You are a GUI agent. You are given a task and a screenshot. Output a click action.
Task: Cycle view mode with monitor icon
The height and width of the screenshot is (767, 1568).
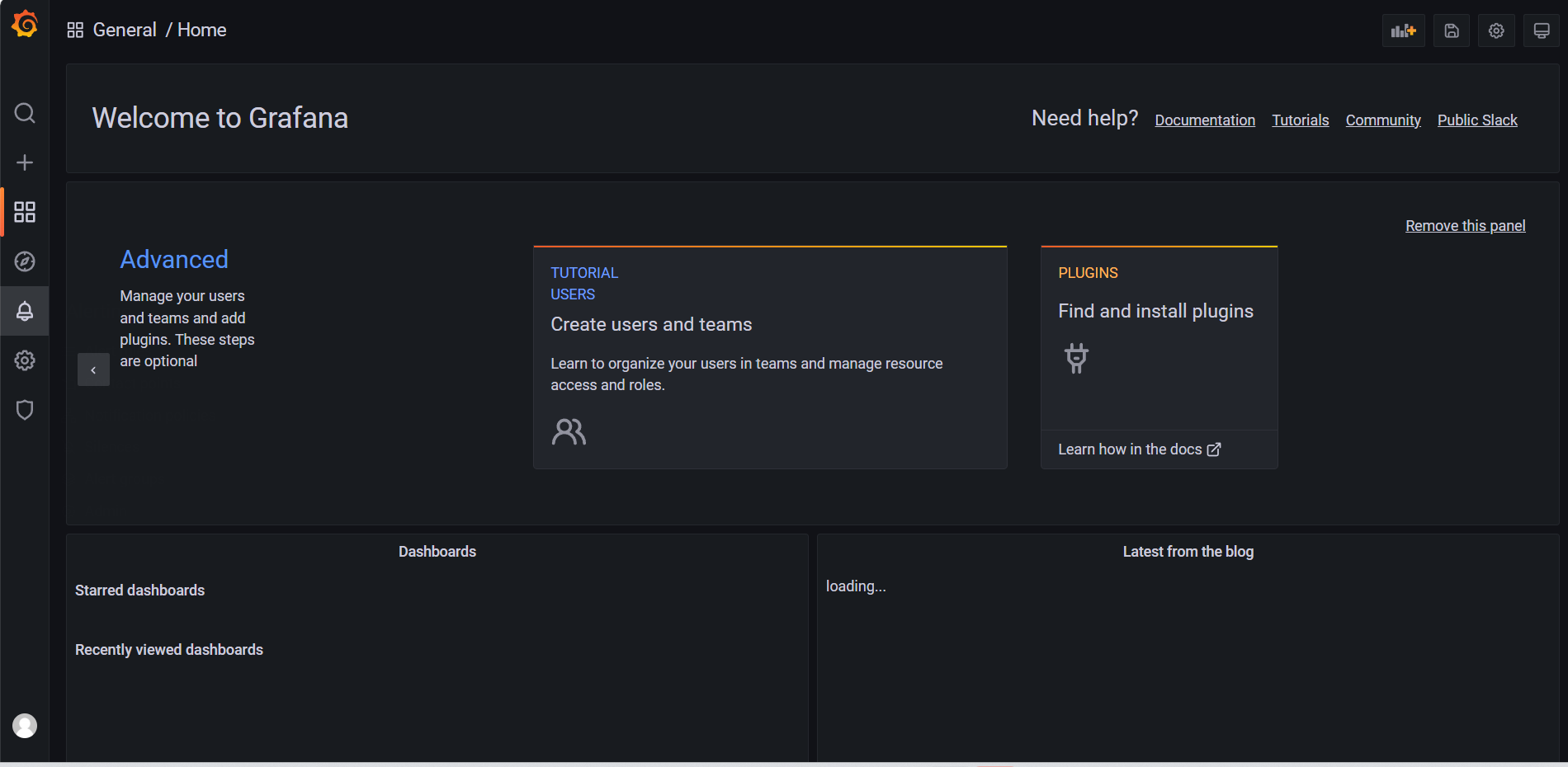1542,31
